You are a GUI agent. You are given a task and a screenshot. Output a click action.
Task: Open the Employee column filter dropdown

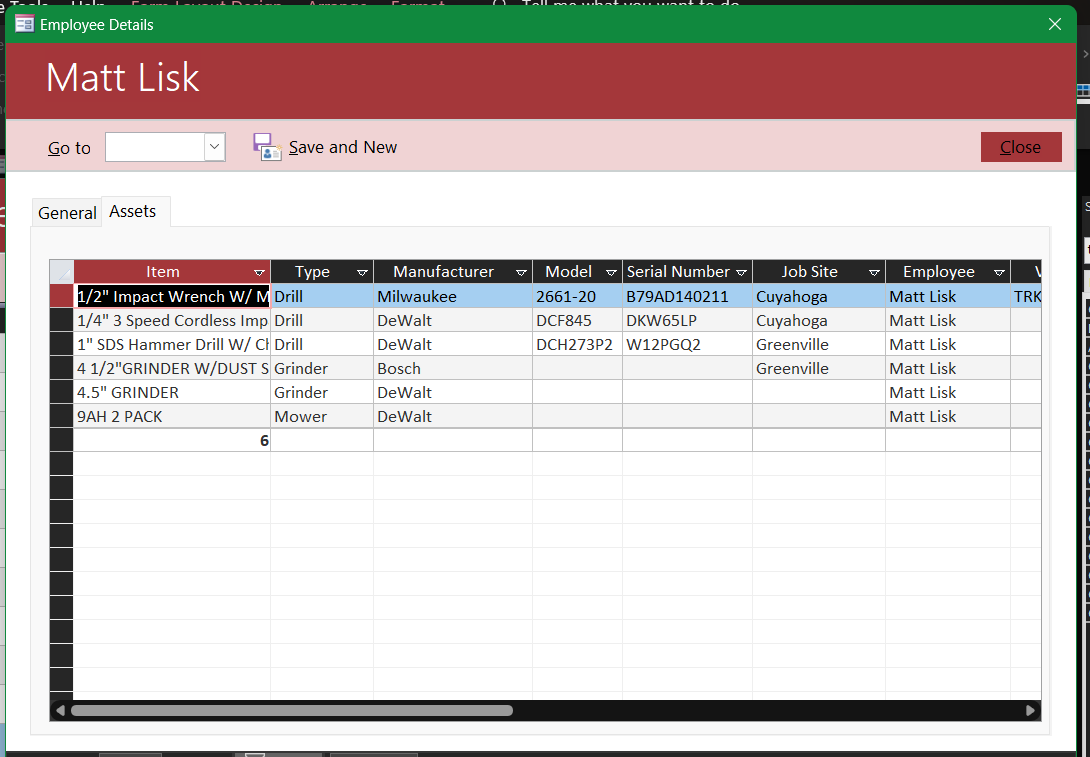1000,272
